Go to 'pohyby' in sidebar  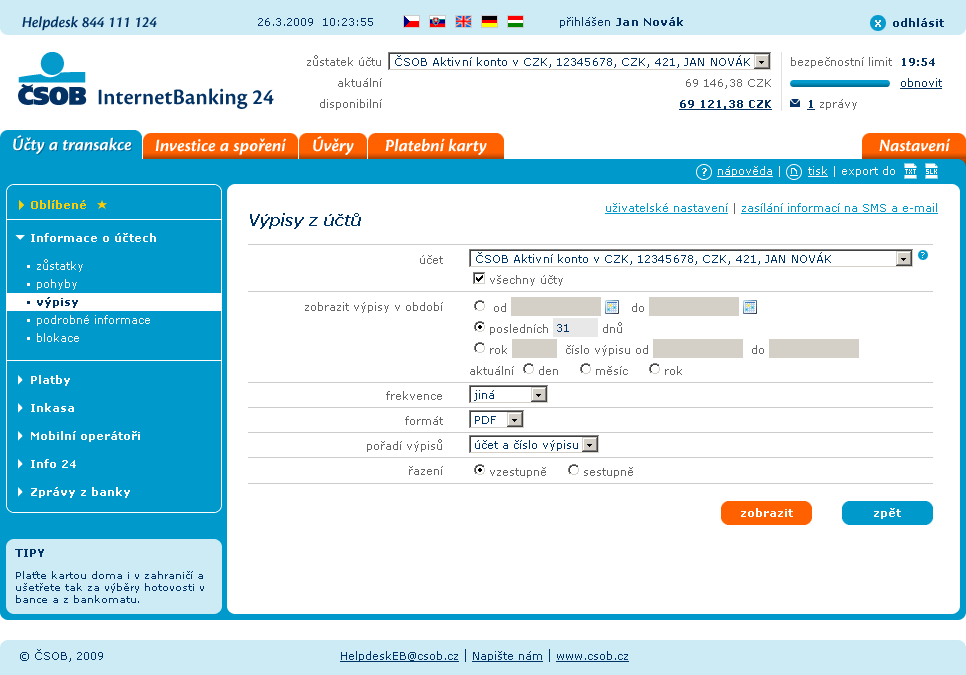57,284
